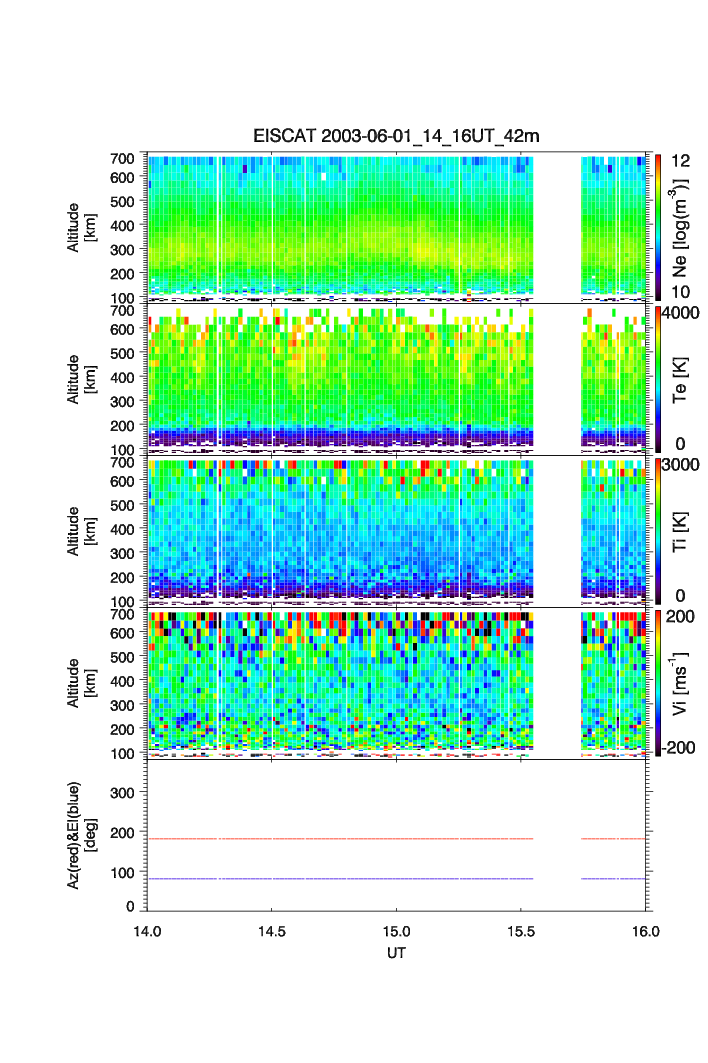Click the 16.0 tick label on the time axis
Image resolution: width=708 pixels, height=1063 pixels.
(646, 930)
